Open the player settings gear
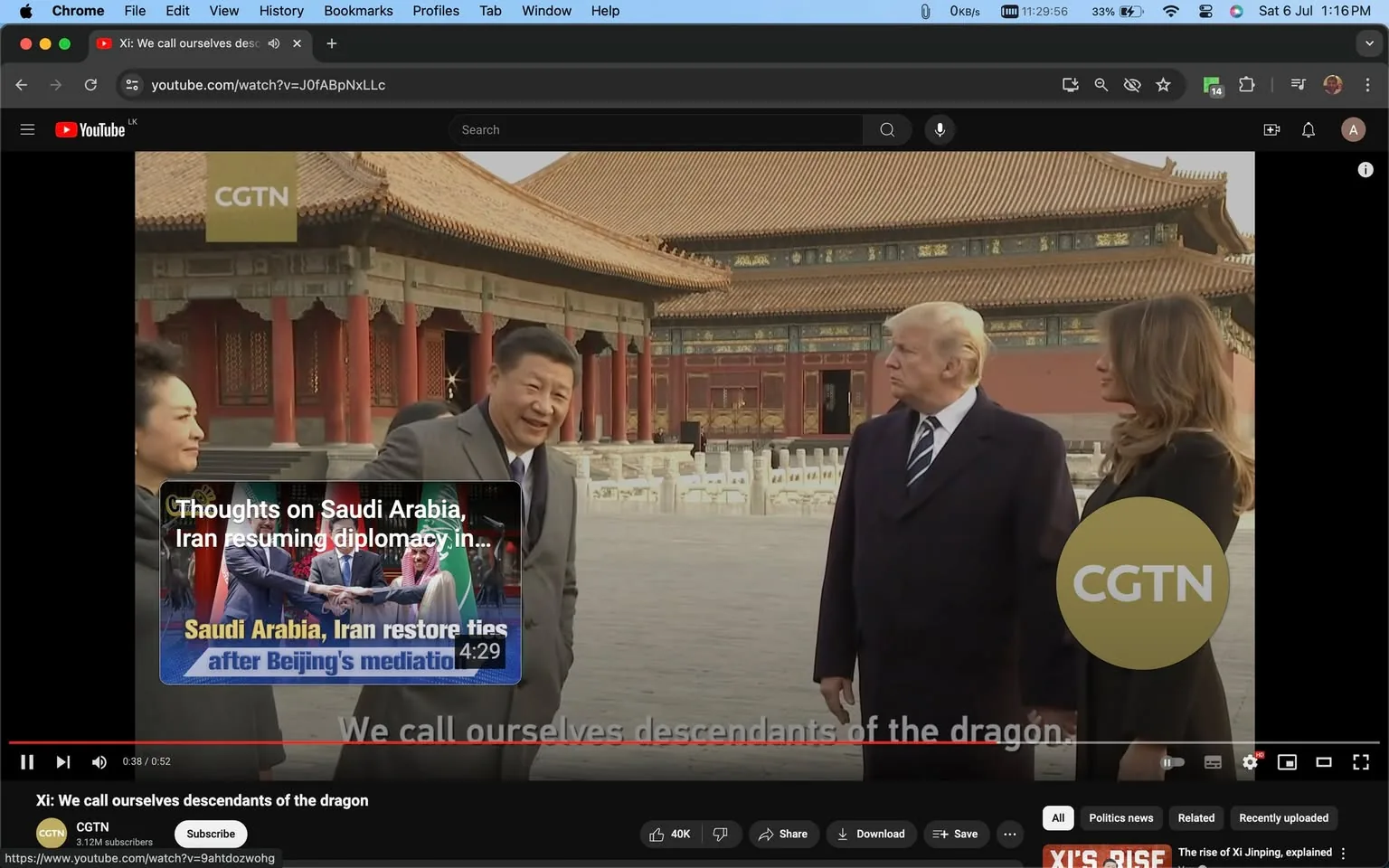 (1250, 762)
